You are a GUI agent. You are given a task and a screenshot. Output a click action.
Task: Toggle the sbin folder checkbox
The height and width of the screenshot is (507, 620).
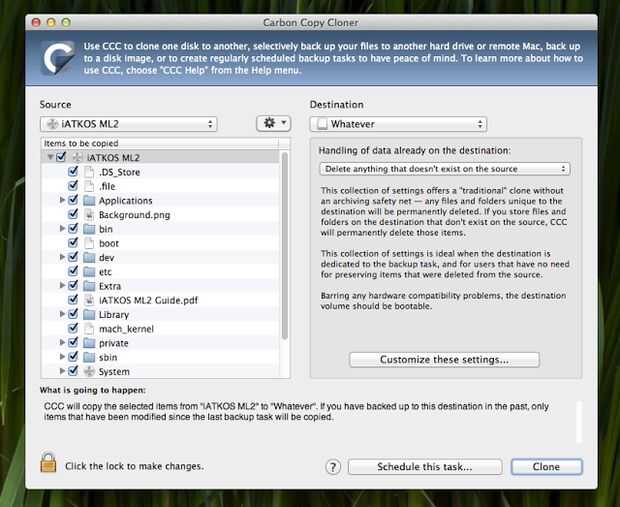73,356
